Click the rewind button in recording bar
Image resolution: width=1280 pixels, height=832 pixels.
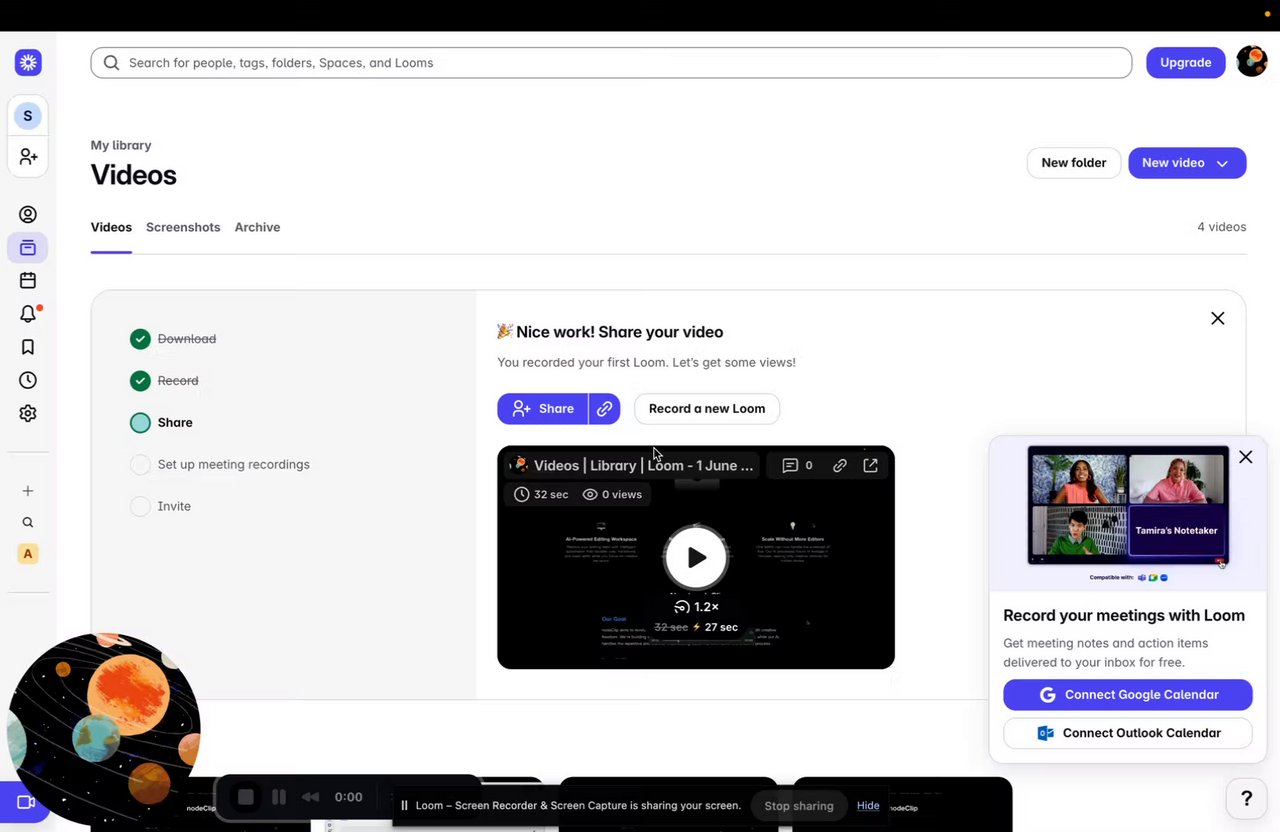pyautogui.click(x=311, y=797)
